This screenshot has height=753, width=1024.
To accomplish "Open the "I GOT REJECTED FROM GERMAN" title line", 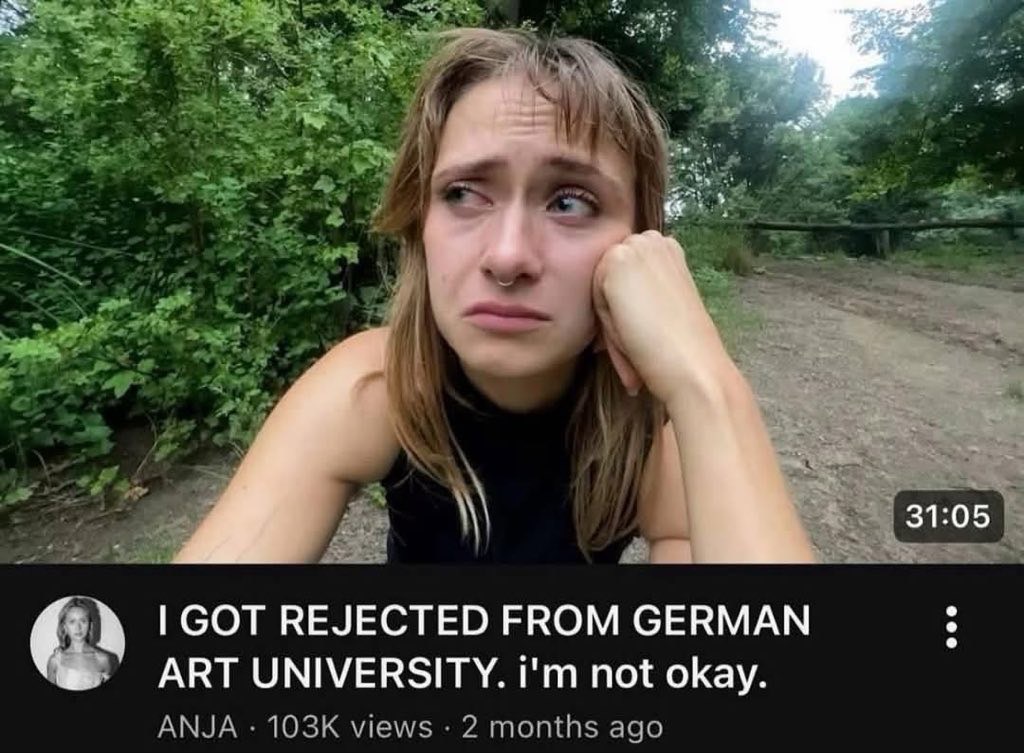I will tap(484, 620).
